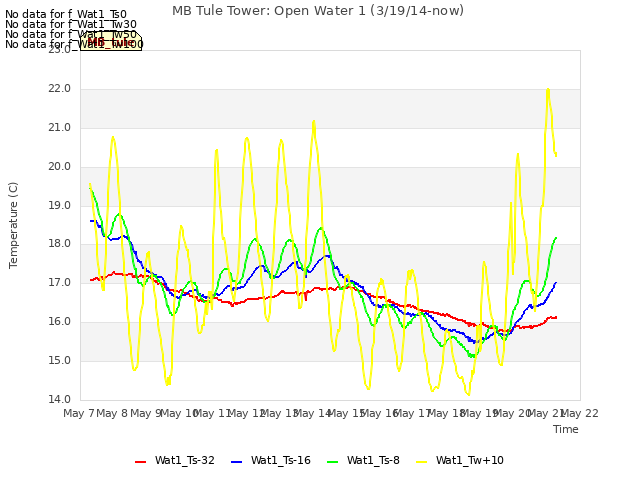Viewport: 640px width, 480px height.
Task: Click the yellow peak near 22.0 on May 21
Action: 548,89
